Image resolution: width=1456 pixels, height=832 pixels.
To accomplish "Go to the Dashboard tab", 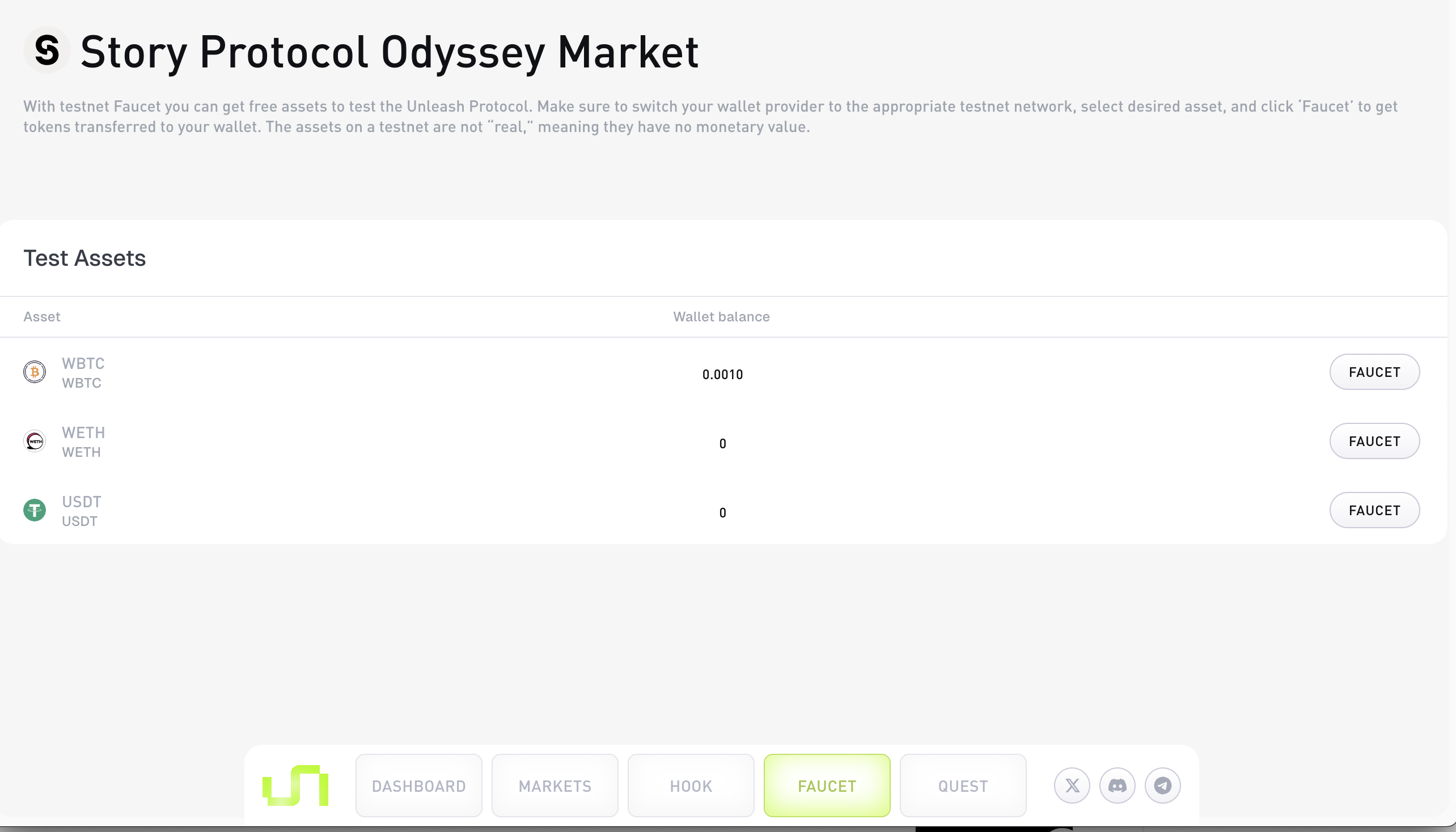I will pos(418,786).
